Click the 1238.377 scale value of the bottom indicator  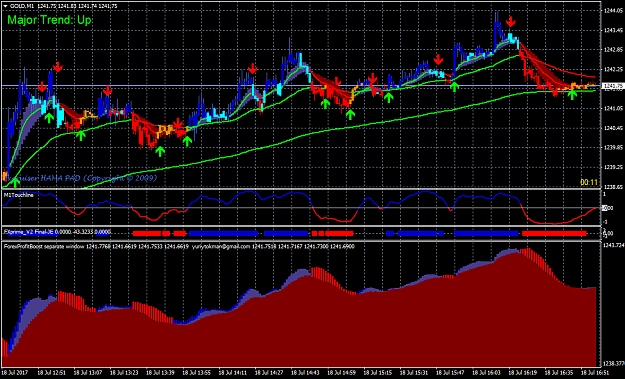click(x=614, y=363)
